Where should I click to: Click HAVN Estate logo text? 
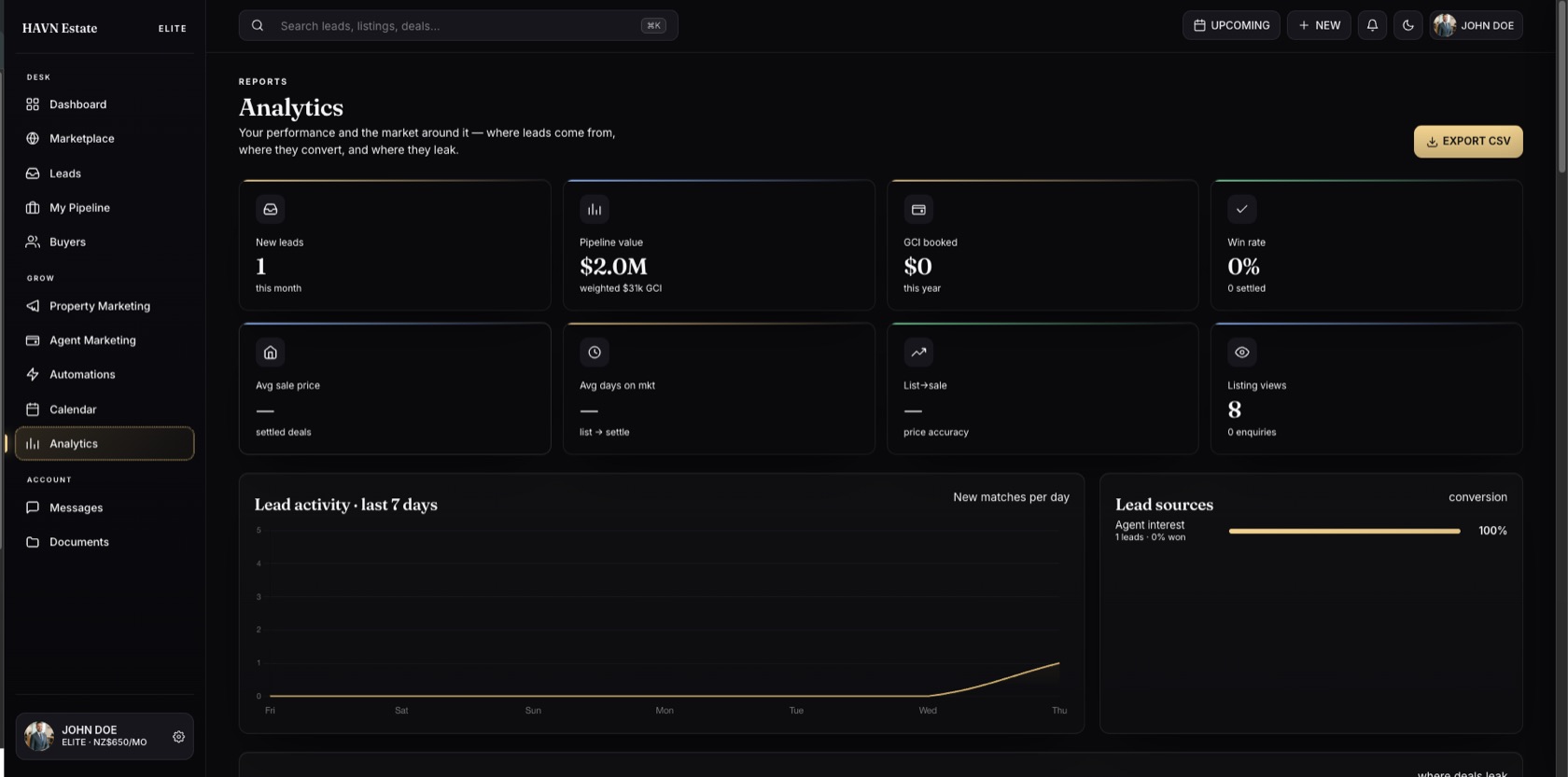[60, 28]
